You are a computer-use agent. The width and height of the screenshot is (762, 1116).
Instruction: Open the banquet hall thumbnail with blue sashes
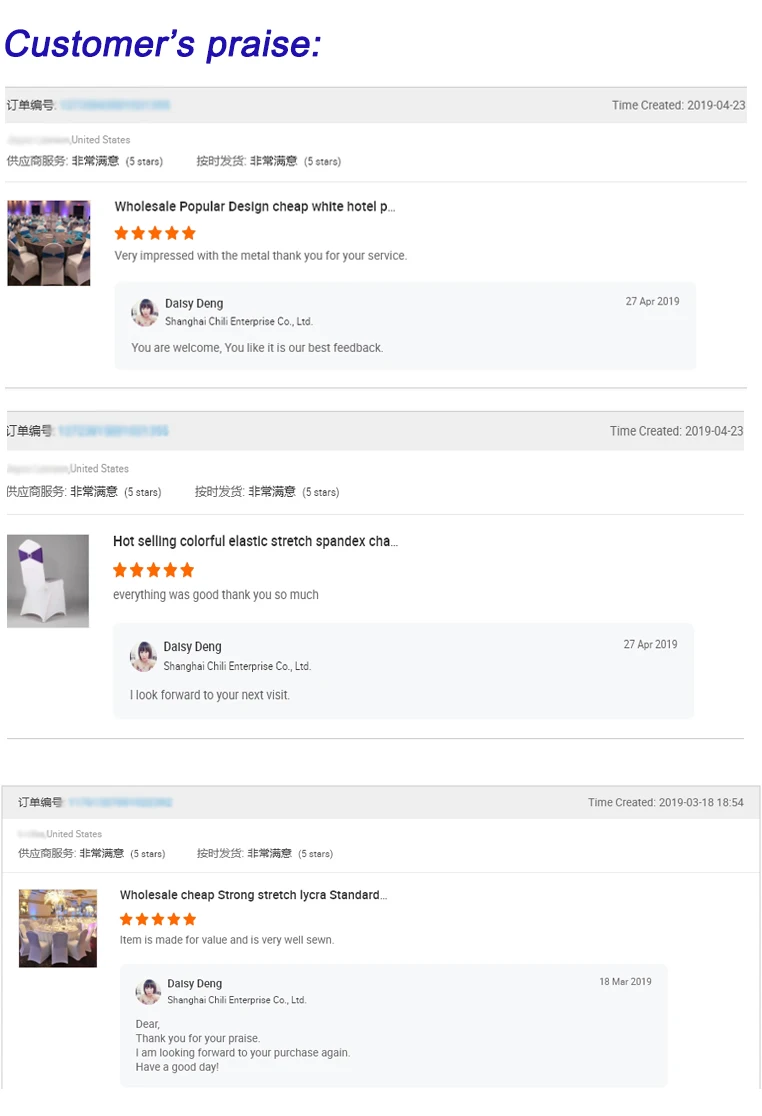(x=49, y=243)
